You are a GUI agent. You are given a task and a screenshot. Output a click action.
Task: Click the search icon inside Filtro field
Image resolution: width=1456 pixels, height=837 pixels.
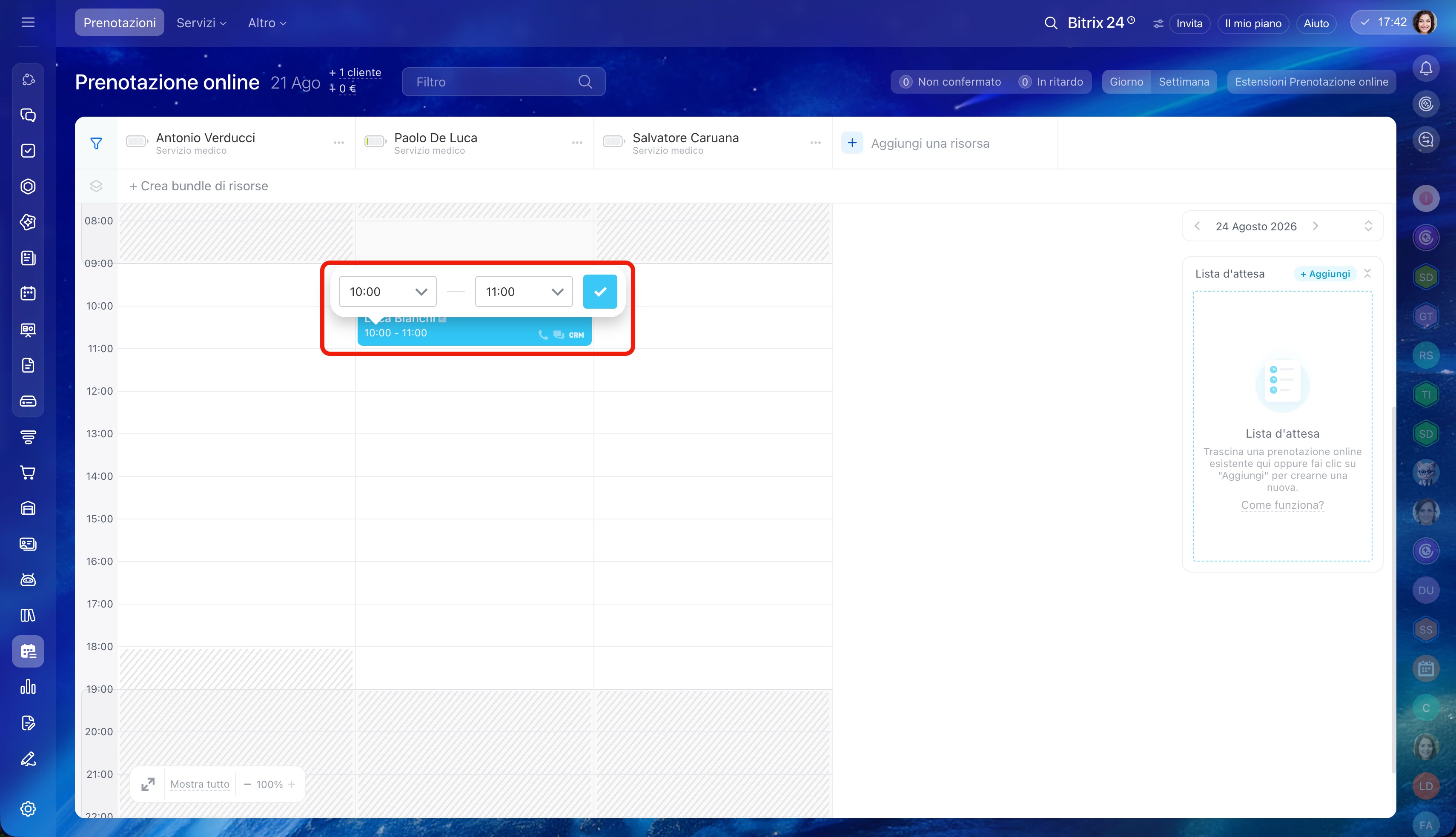tap(585, 82)
